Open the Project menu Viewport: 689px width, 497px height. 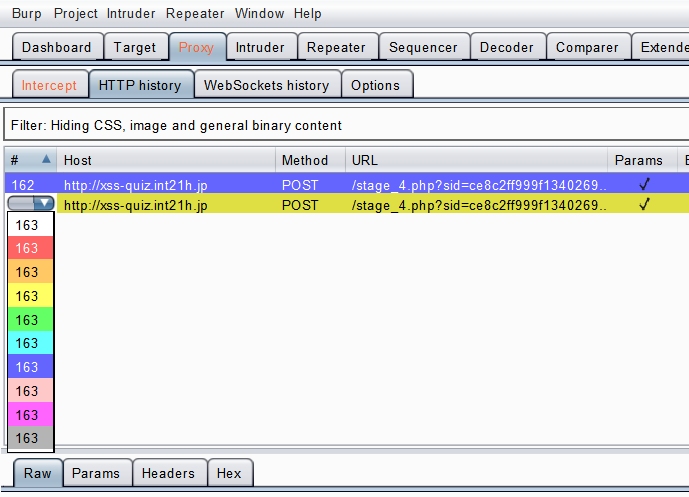pos(76,14)
